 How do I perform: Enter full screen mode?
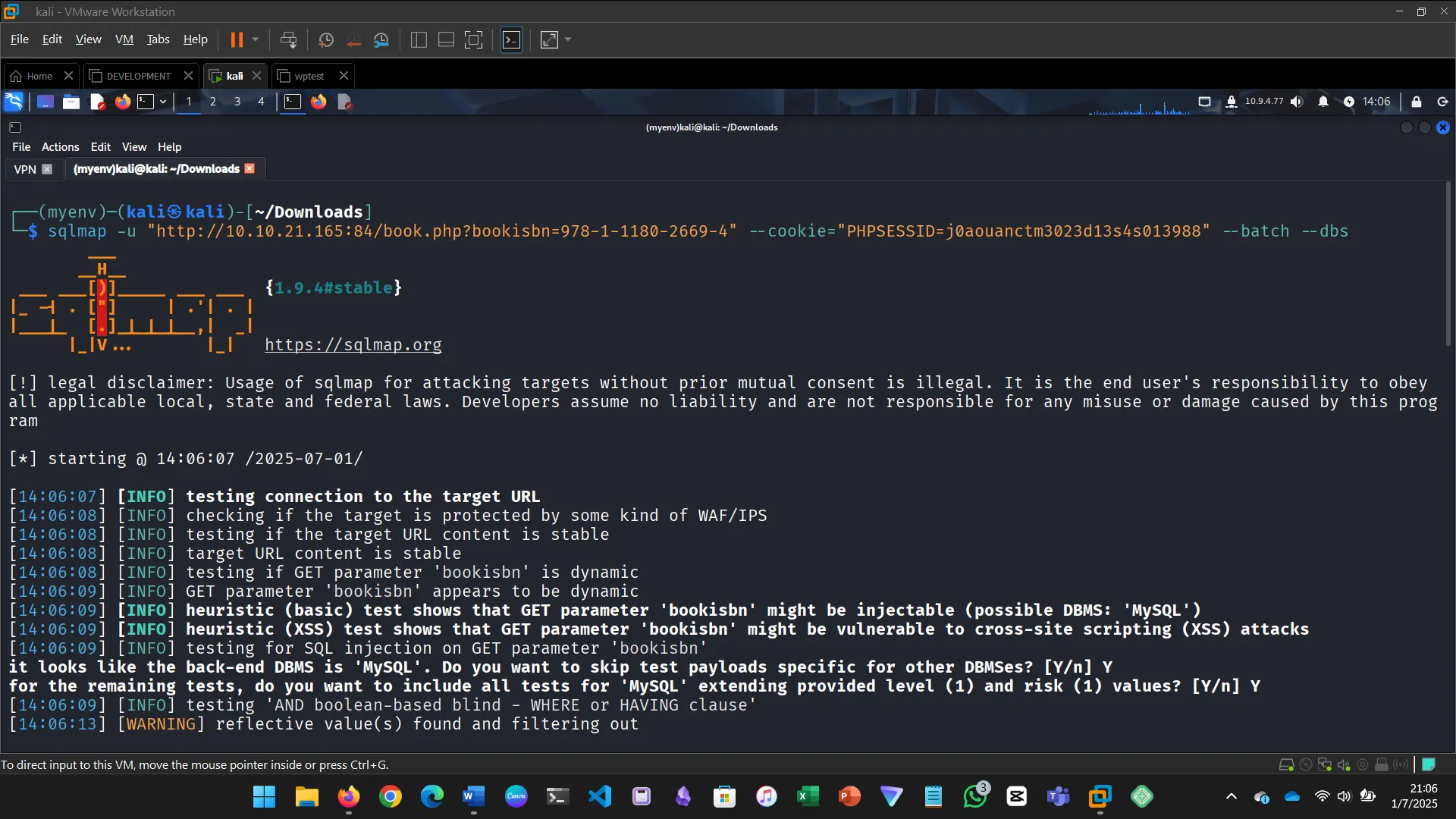473,39
